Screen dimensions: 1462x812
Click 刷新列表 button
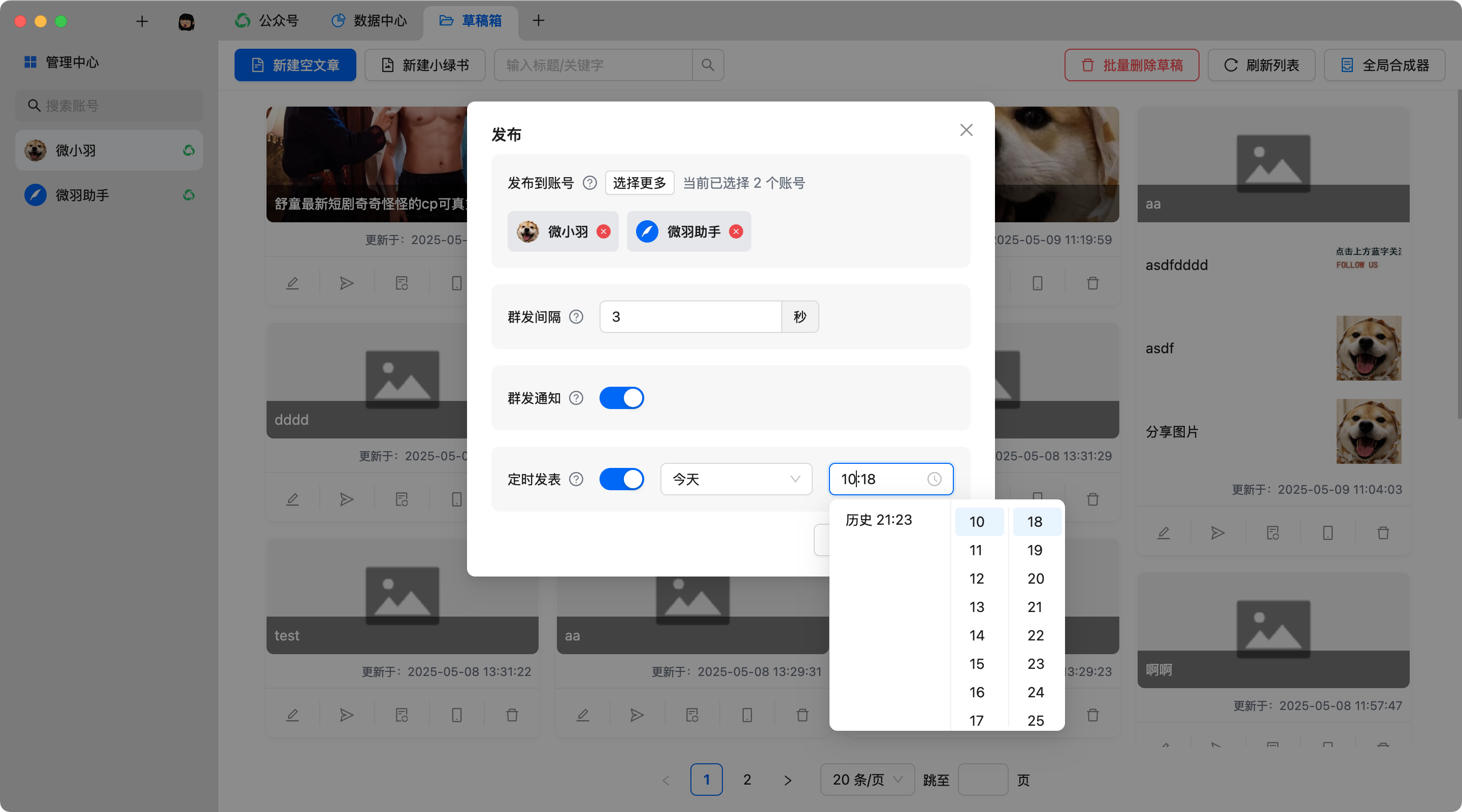click(x=1261, y=65)
